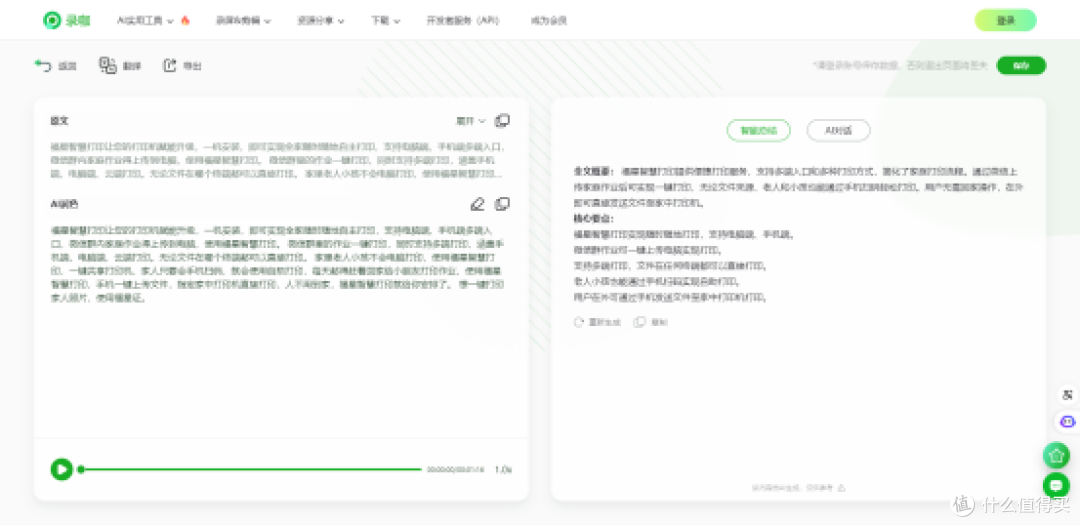Copy the 原文 original text
The image size is (1080, 527).
[503, 121]
